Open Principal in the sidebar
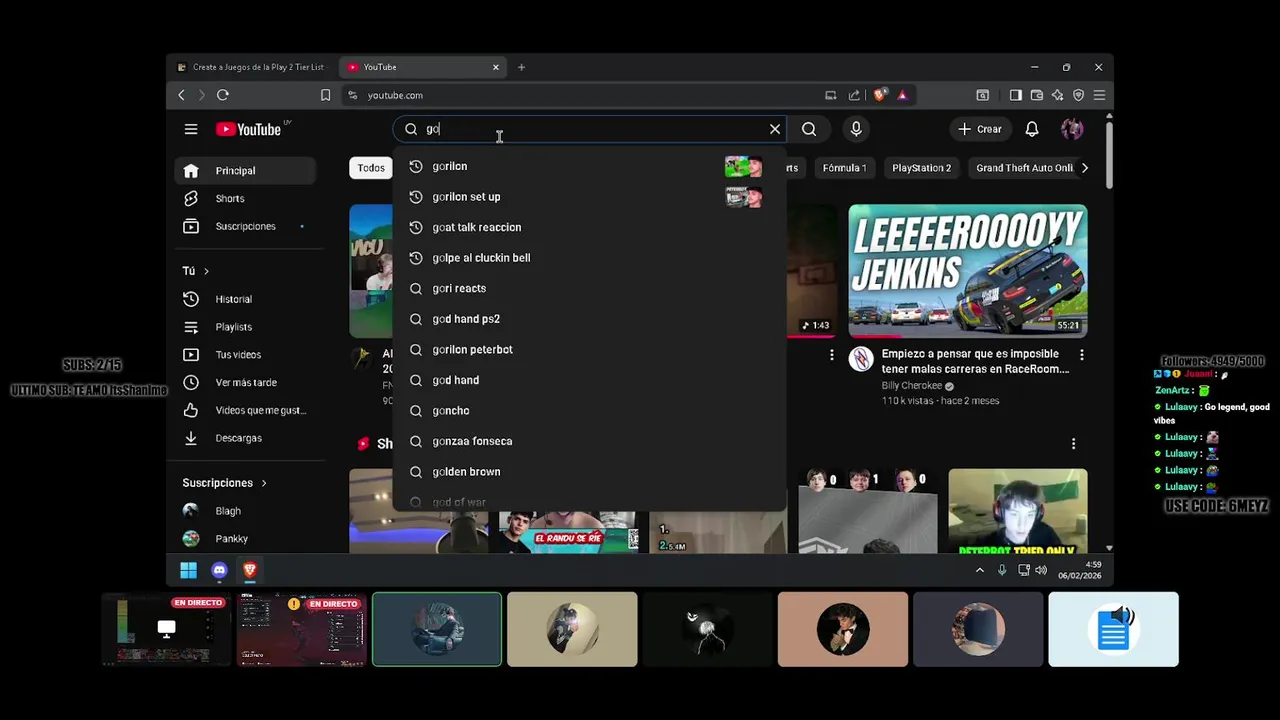Viewport: 1280px width, 720px height. click(246, 171)
